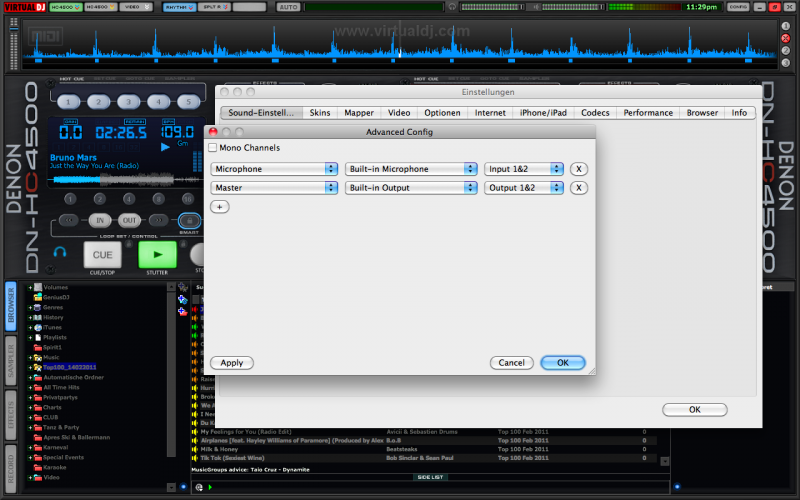The image size is (800, 500).
Task: Set loop OUT point
Action: pos(129,220)
